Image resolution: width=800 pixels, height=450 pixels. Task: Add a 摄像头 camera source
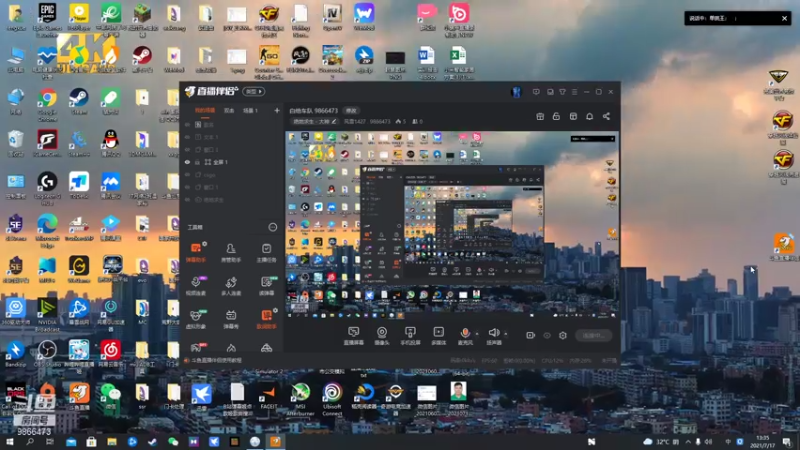[382, 336]
